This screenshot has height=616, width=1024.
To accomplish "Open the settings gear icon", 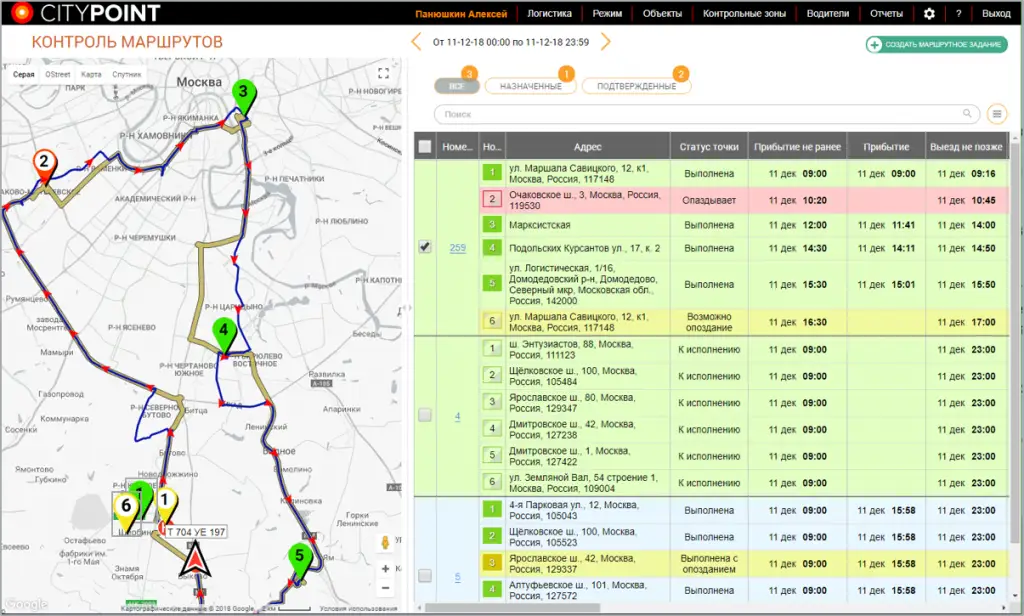I will (929, 14).
